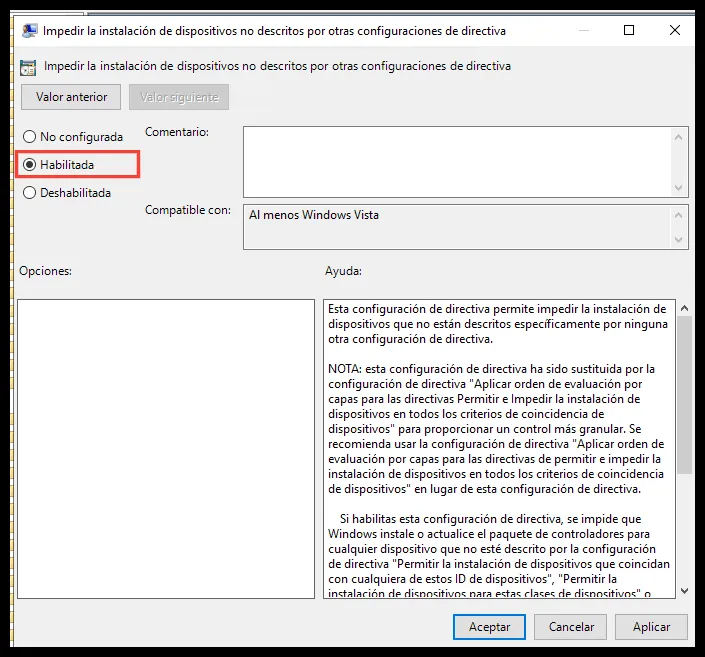Click Aplicar to apply the policy

[x=651, y=627]
